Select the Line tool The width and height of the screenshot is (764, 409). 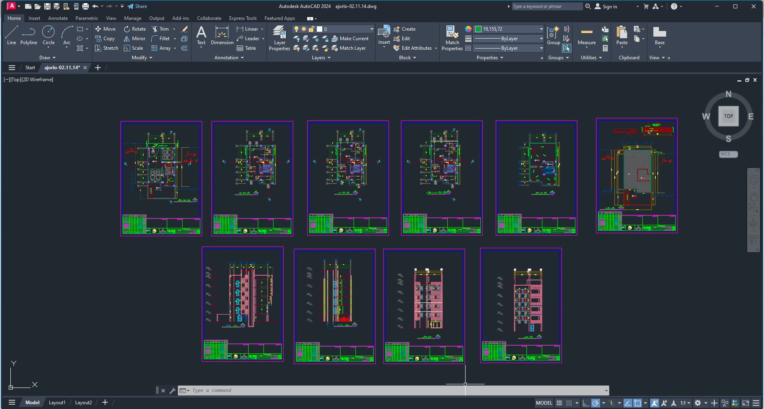tap(11, 36)
